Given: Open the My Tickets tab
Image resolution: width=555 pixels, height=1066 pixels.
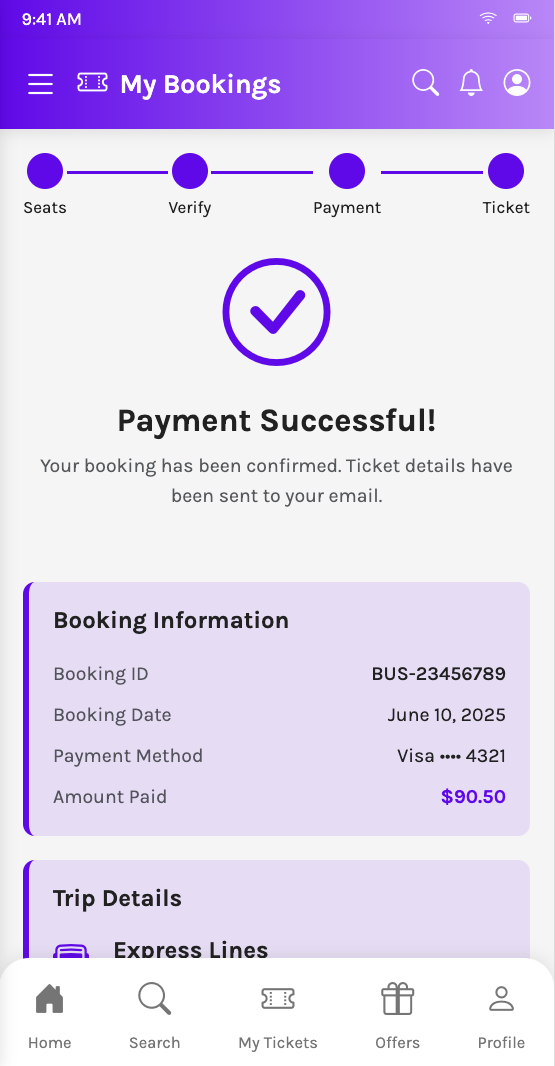Looking at the screenshot, I should pos(278,1014).
